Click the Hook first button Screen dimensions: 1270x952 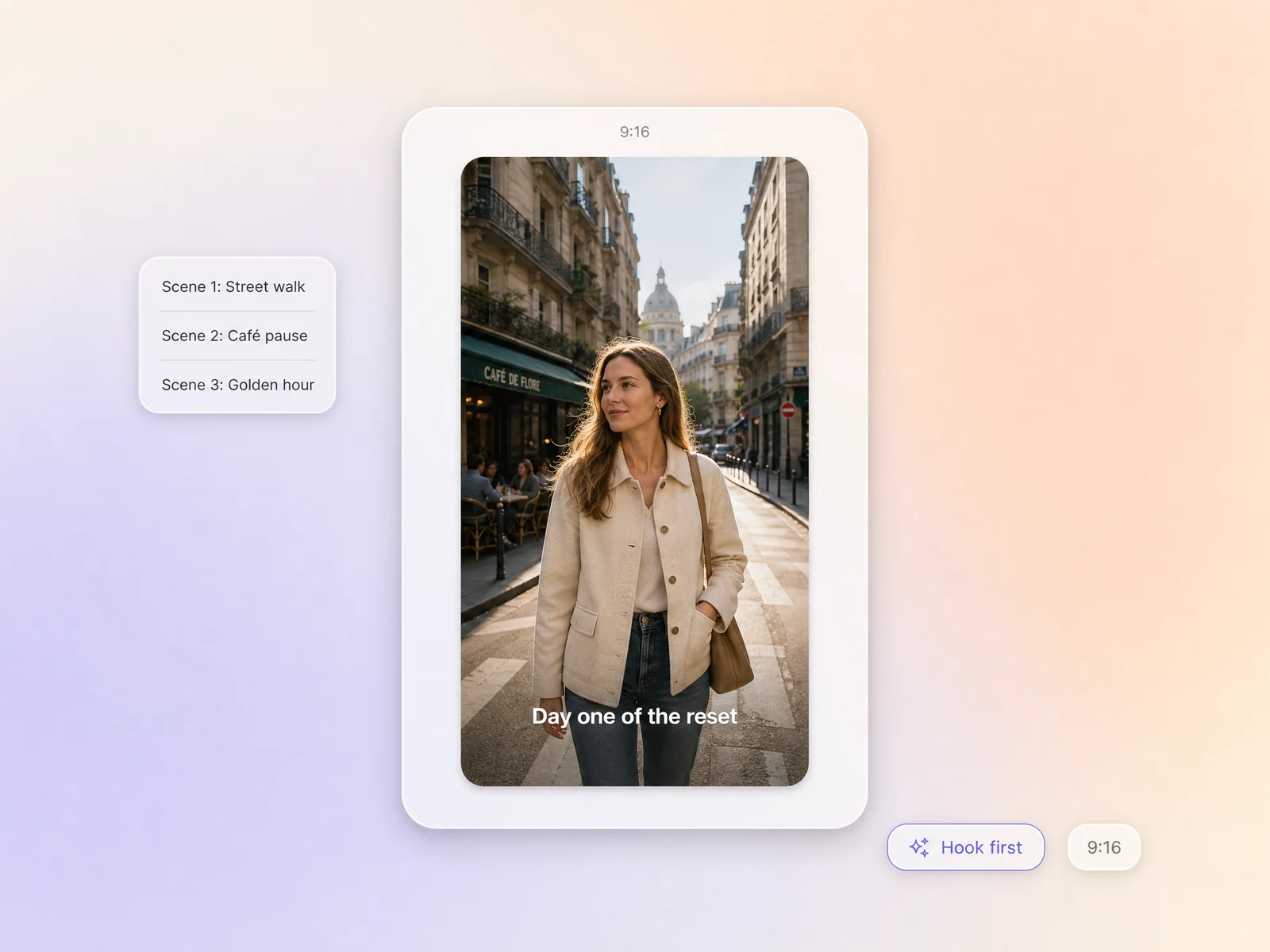[965, 847]
